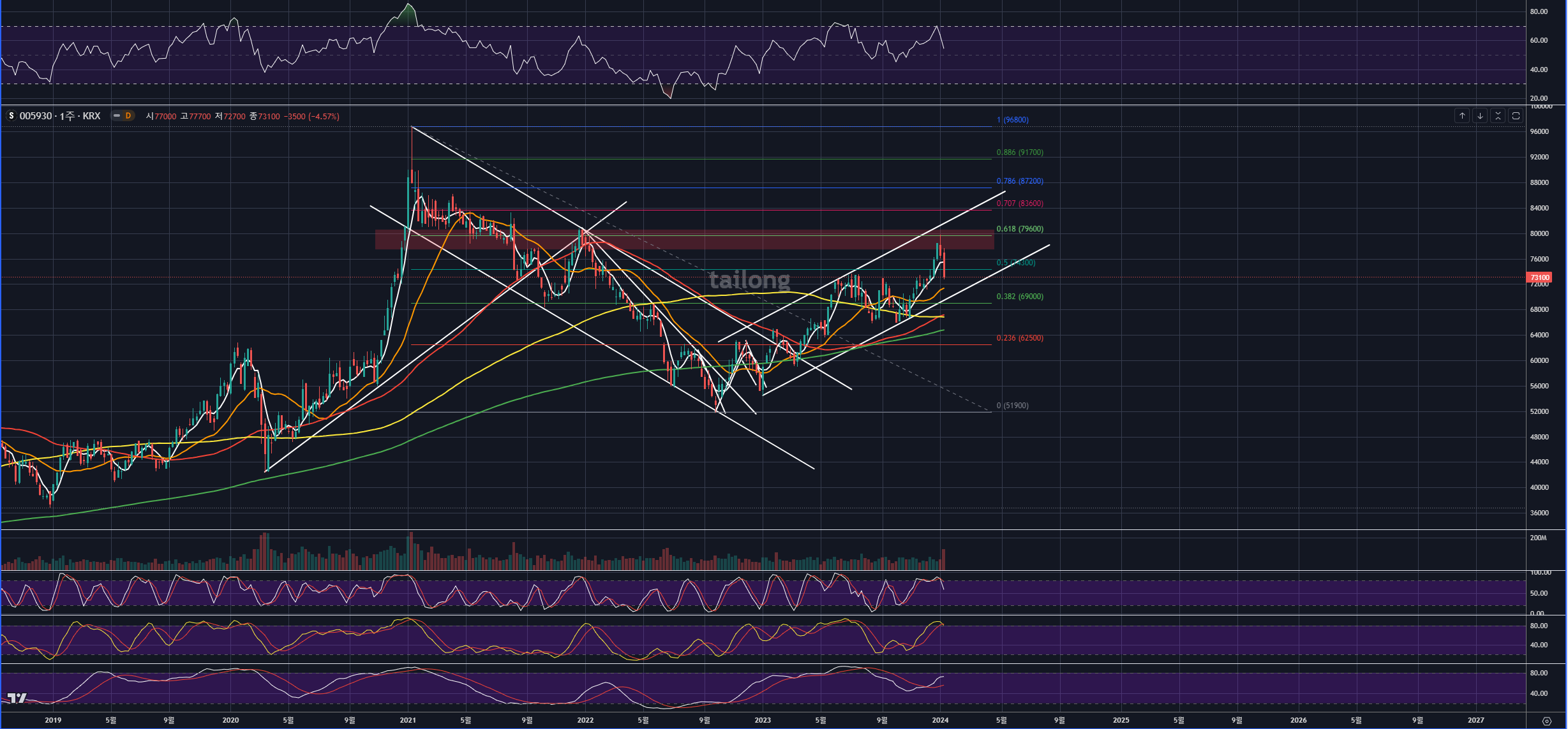
Task: Open chart settings gear icon at bottom-right
Action: pyautogui.click(x=1546, y=721)
